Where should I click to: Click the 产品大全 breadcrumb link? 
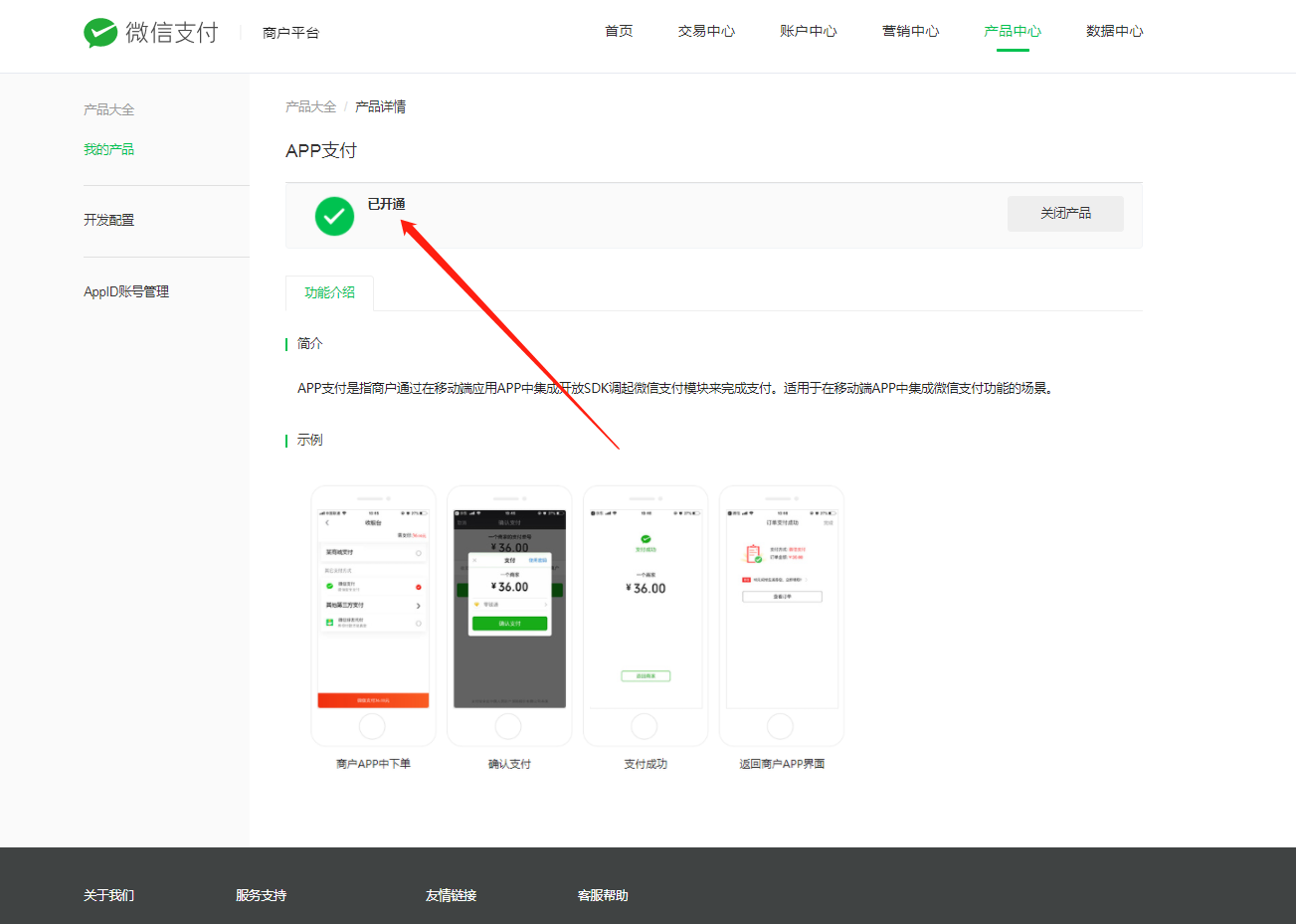(x=310, y=106)
